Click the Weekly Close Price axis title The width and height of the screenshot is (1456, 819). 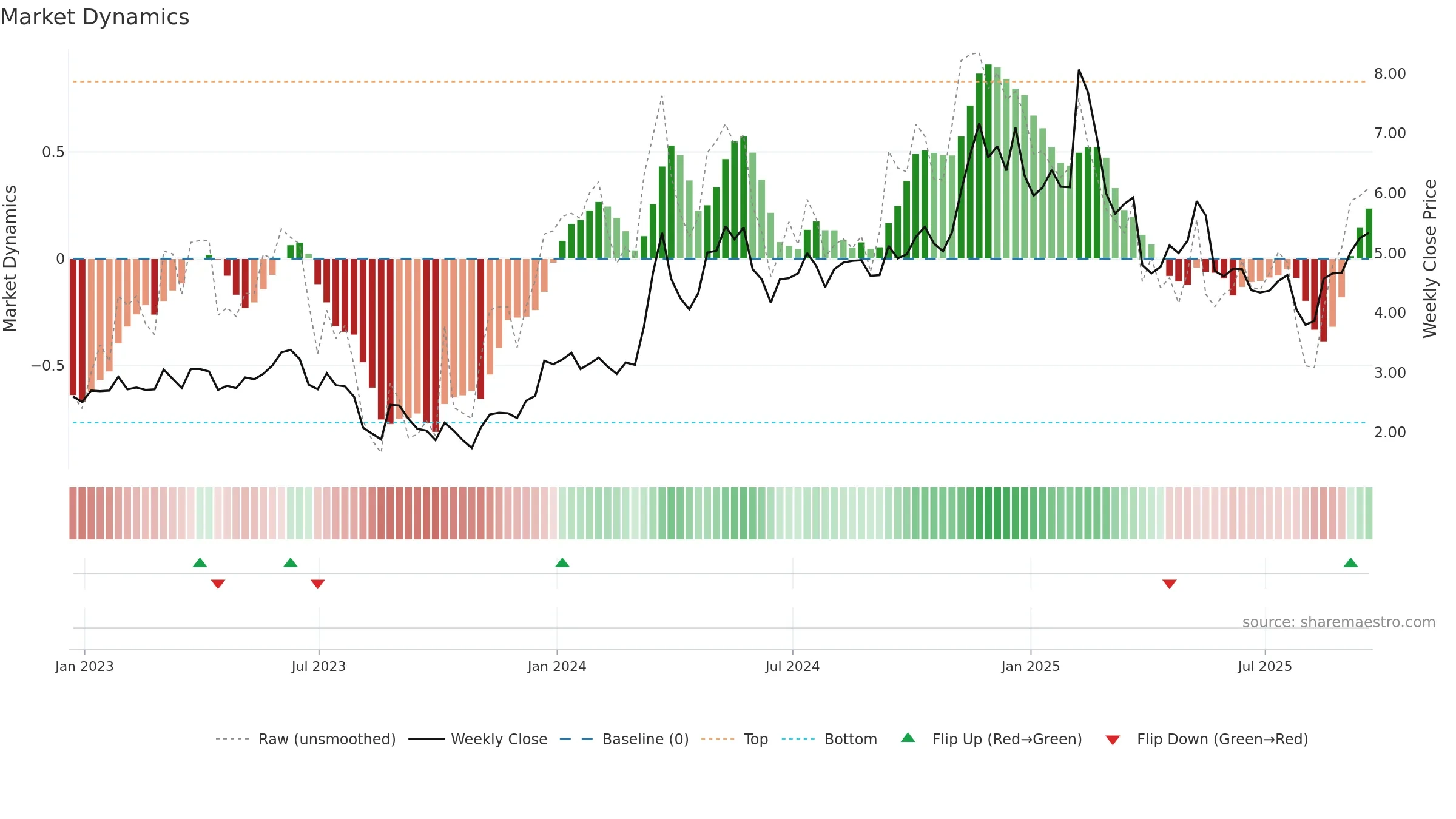click(x=1430, y=258)
